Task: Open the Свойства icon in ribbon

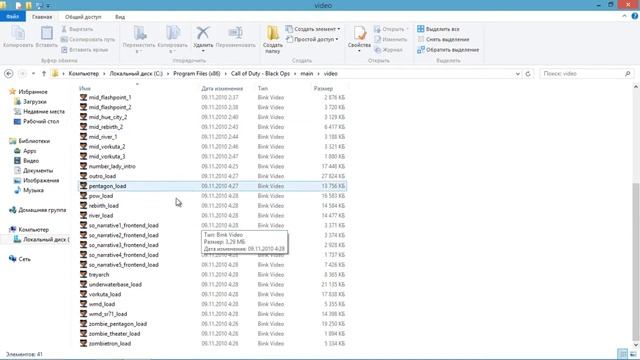Action: (x=359, y=33)
